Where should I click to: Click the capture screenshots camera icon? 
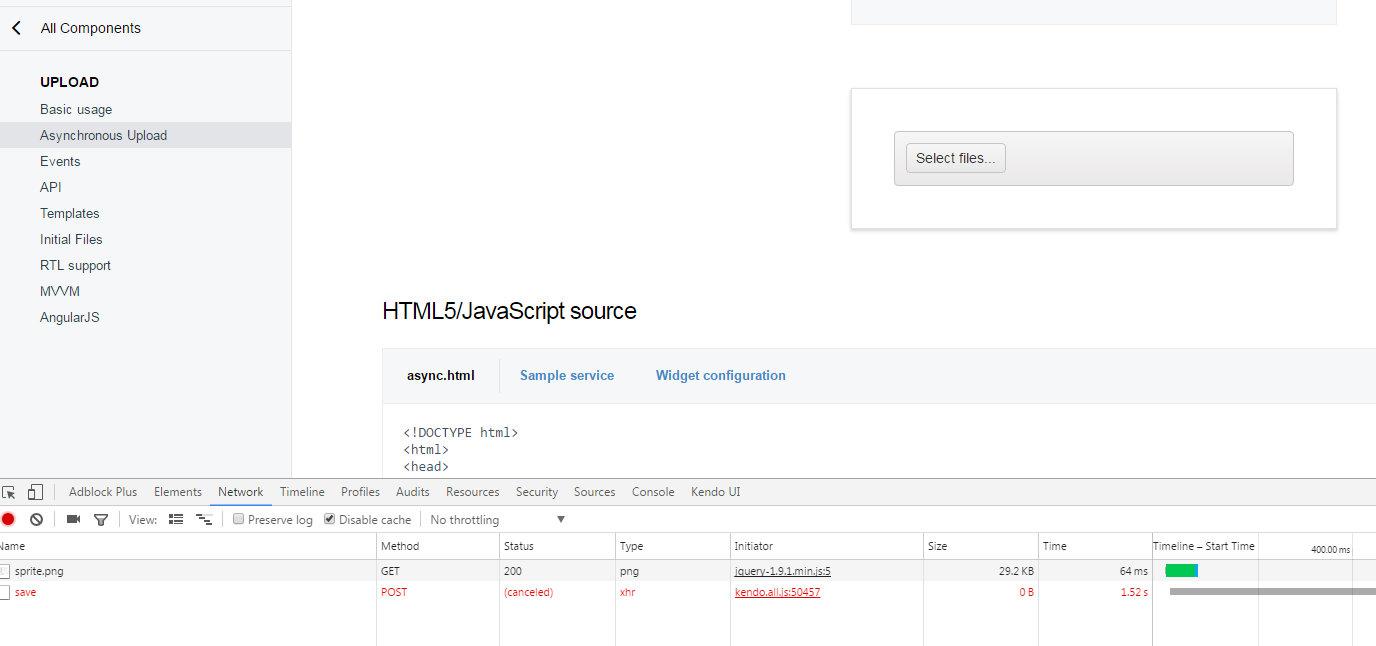(x=73, y=519)
